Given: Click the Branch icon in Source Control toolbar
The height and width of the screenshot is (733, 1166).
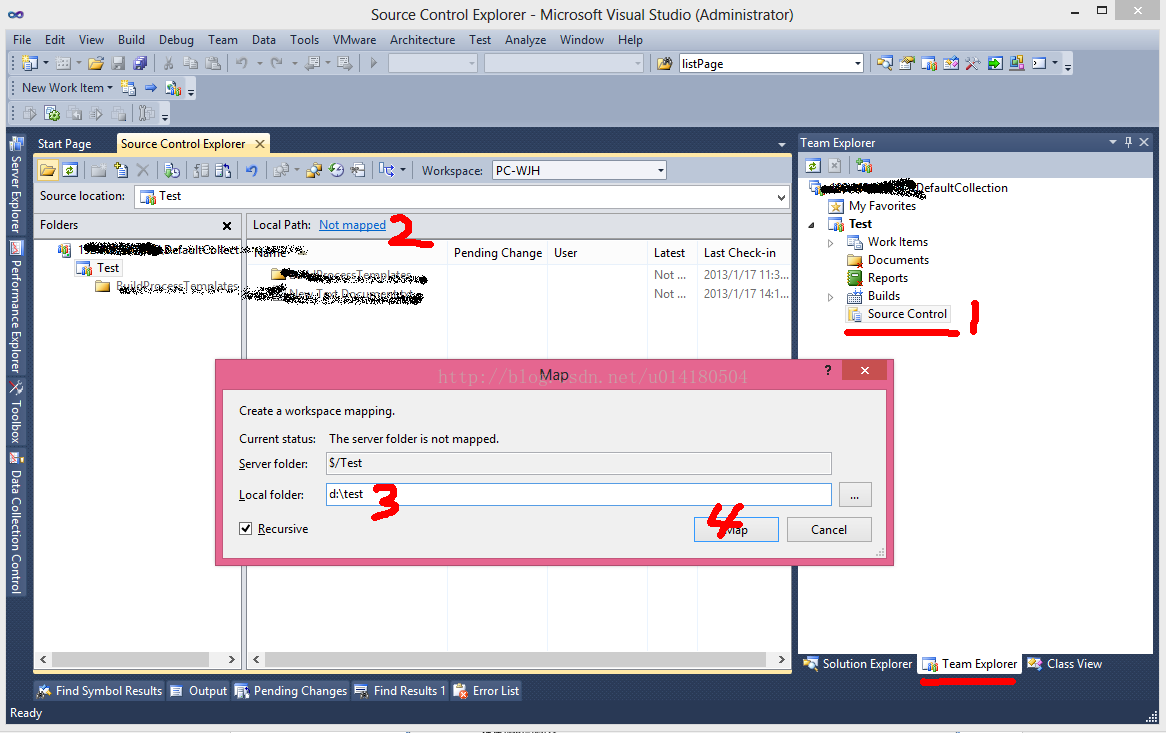Looking at the screenshot, I should [x=386, y=170].
